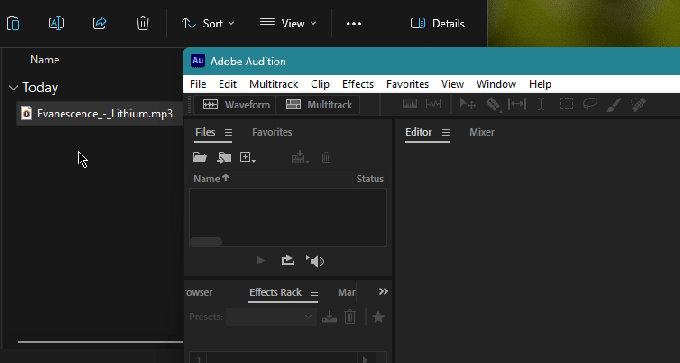The width and height of the screenshot is (680, 363).
Task: Select the Time Selection tool
Action: coord(541,105)
